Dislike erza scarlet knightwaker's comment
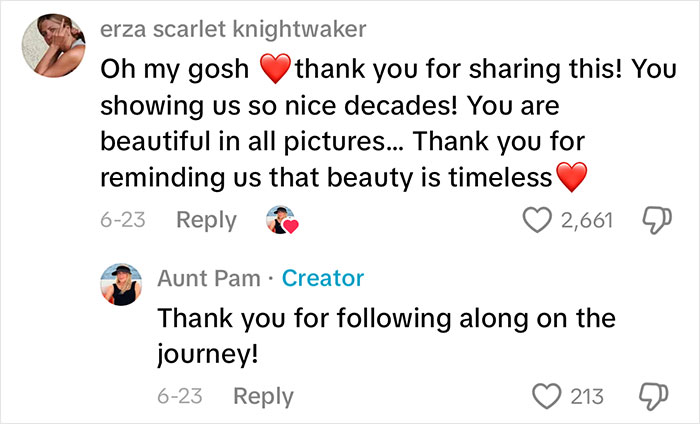 click(653, 220)
